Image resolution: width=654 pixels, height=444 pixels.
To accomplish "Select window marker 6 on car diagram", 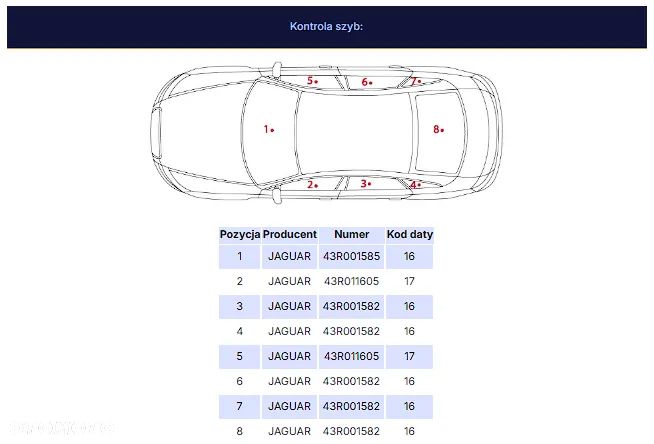I will tap(367, 83).
